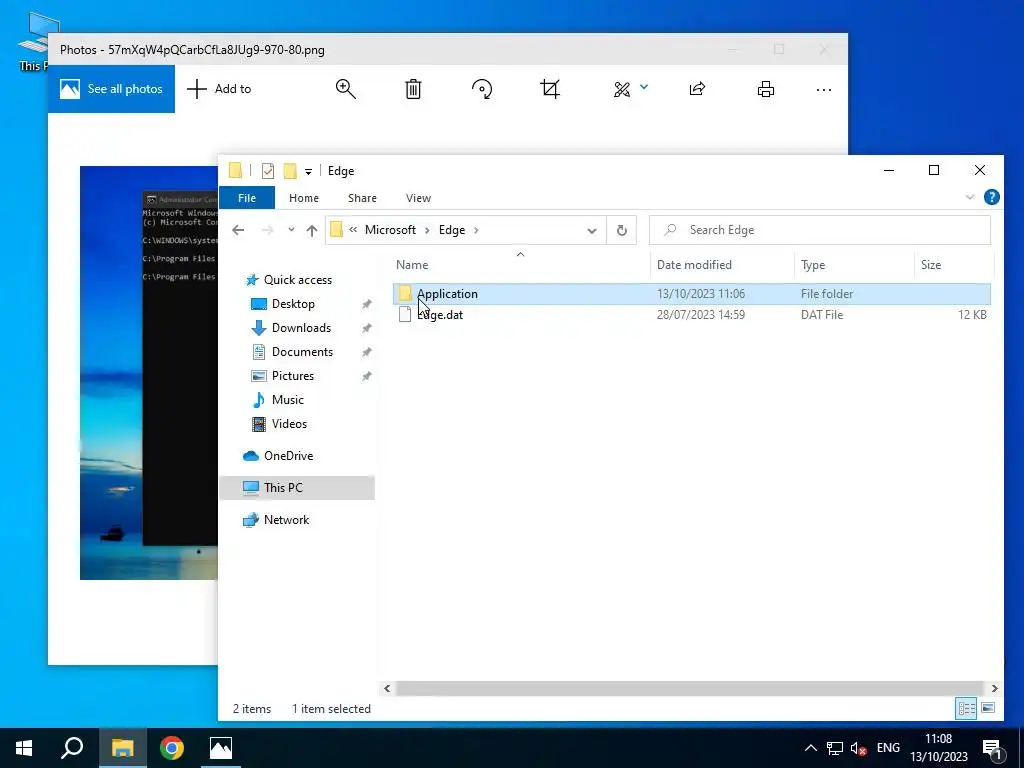Open the File ribbon tab
1024x768 pixels.
[x=247, y=198]
